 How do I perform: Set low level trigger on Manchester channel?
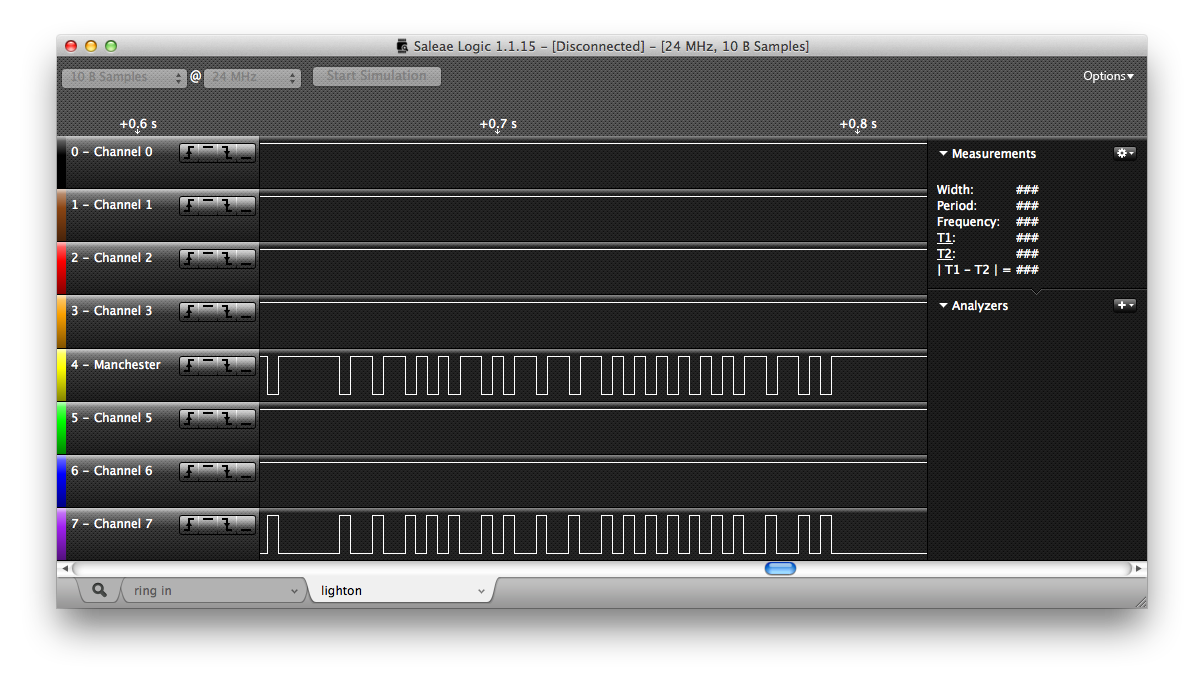246,365
